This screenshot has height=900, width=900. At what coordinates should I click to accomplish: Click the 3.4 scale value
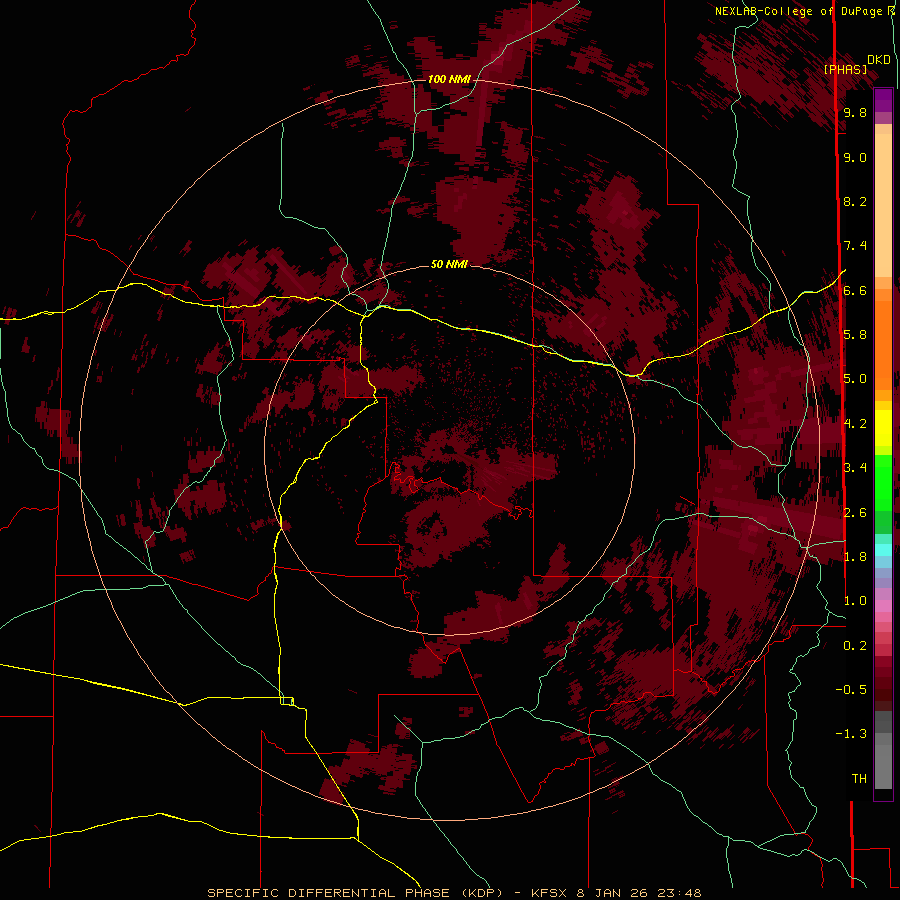pos(855,468)
